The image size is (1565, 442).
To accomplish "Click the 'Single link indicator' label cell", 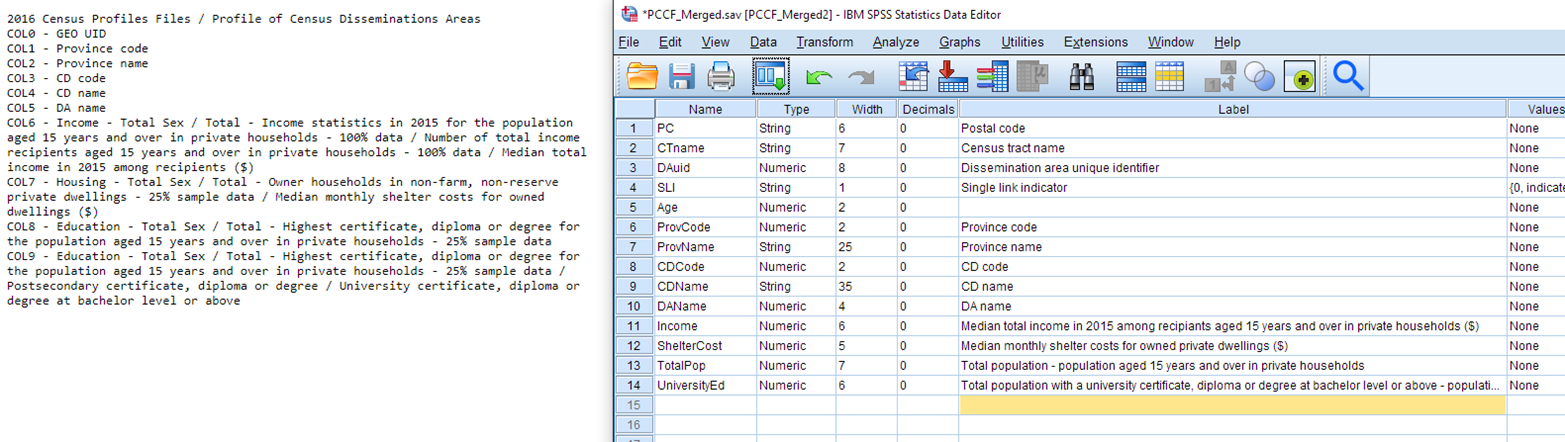I will [x=1232, y=187].
